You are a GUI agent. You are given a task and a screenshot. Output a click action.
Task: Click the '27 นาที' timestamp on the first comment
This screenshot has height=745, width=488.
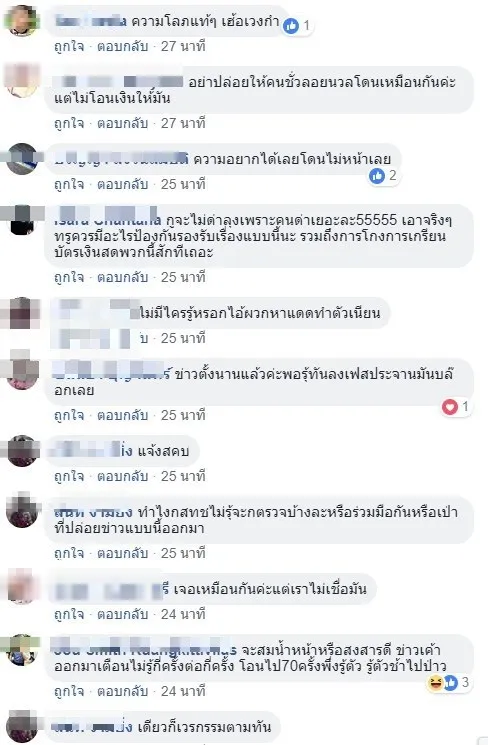point(183,47)
